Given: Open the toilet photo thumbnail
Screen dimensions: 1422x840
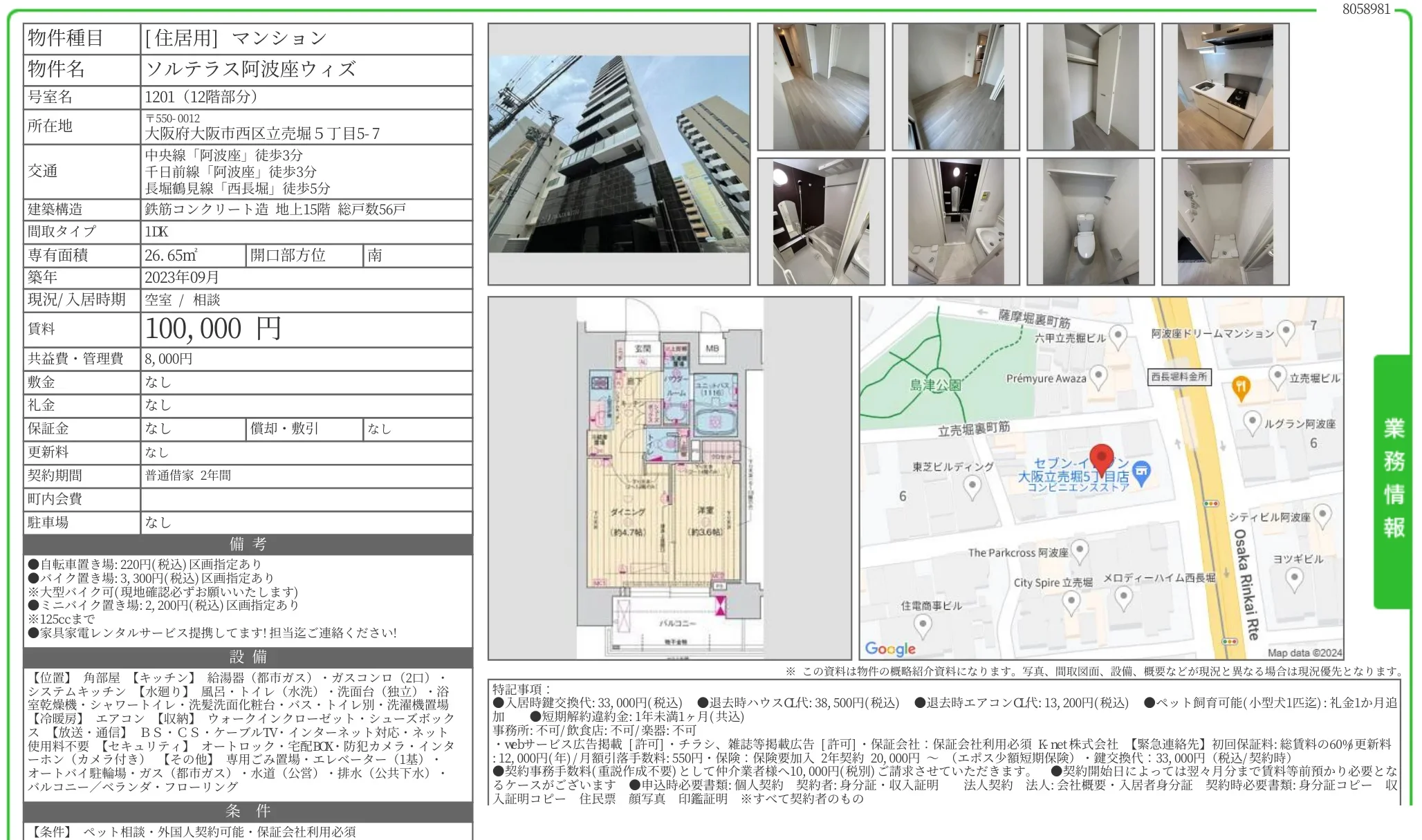Looking at the screenshot, I should [1090, 221].
